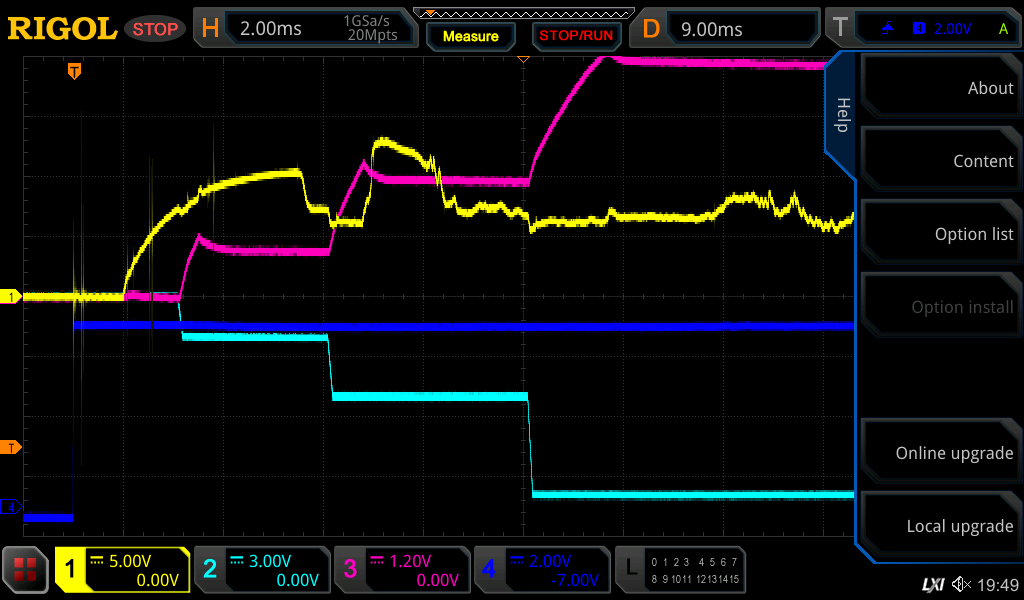Select the orange trigger level marker on left edge
The image size is (1024, 600).
coord(11,447)
